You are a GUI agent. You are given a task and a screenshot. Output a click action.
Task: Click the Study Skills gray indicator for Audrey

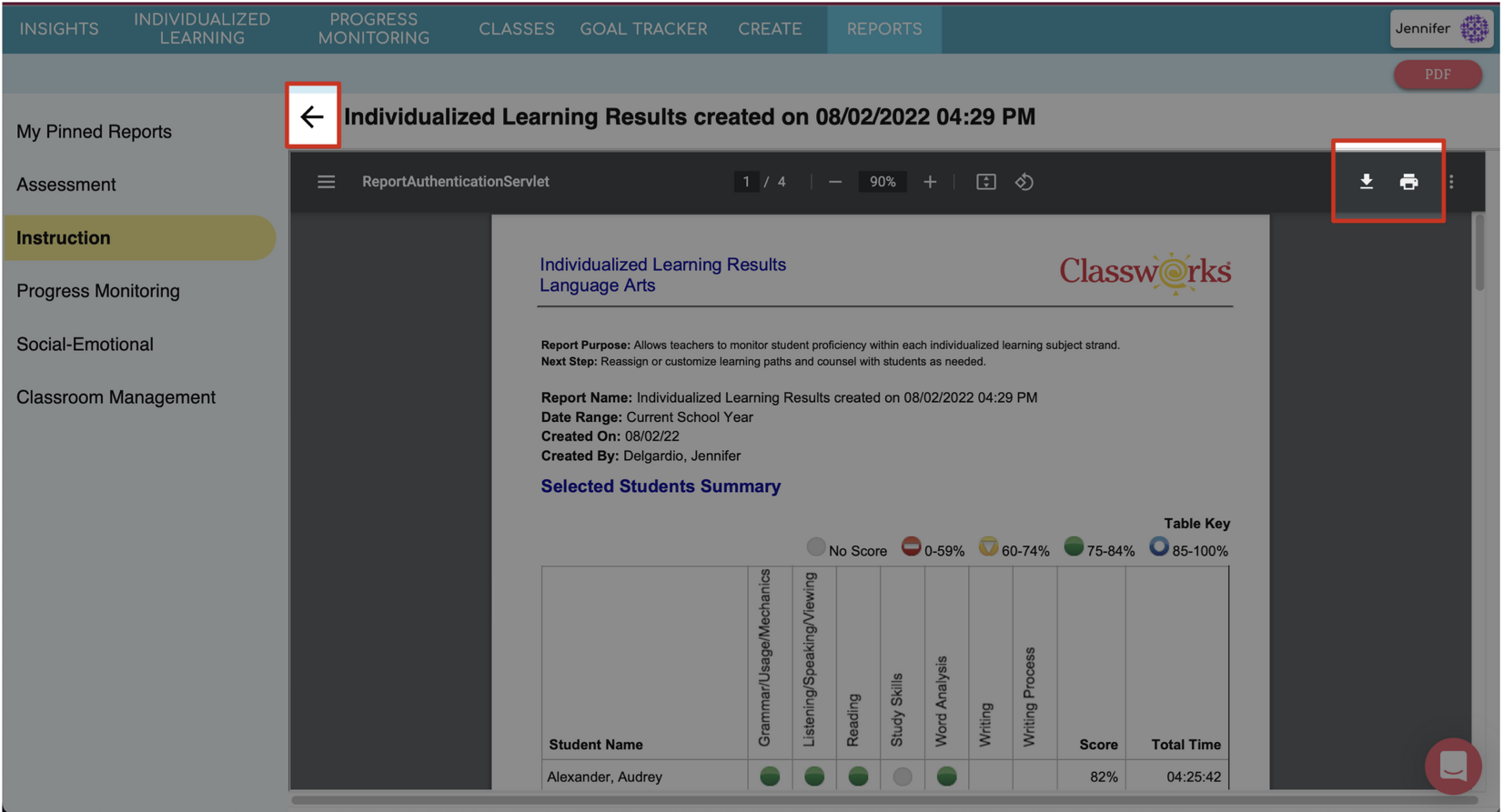click(902, 777)
